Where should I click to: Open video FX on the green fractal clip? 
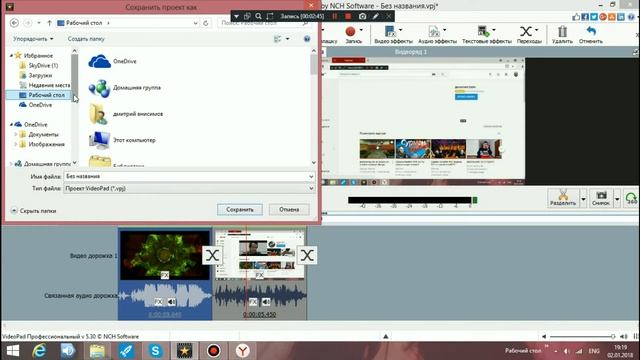(164, 276)
